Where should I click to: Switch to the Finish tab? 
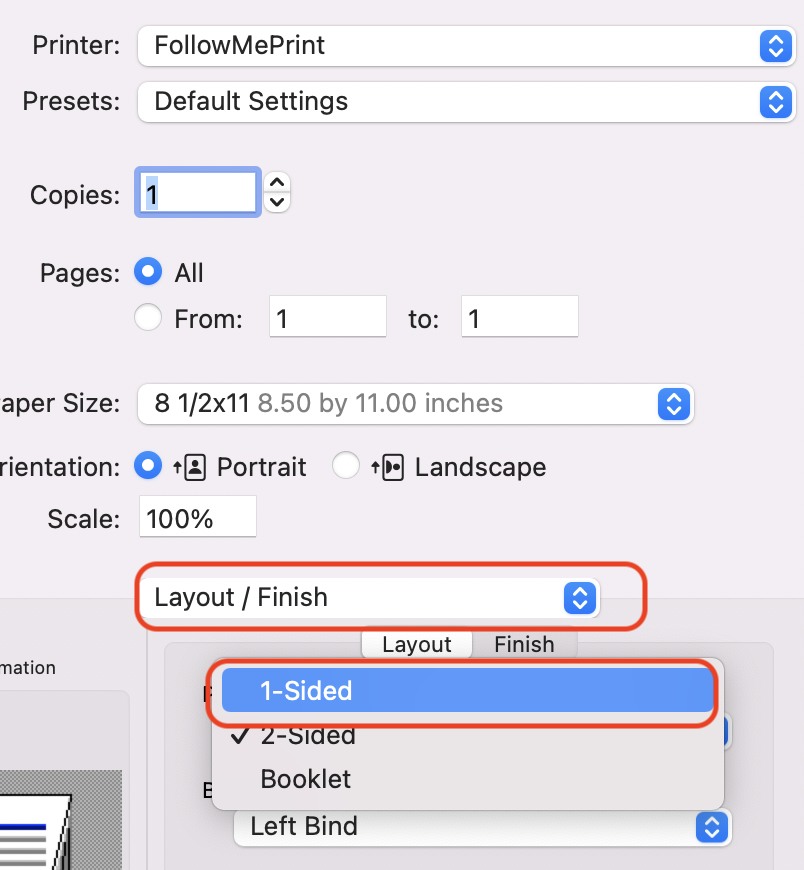[x=524, y=644]
